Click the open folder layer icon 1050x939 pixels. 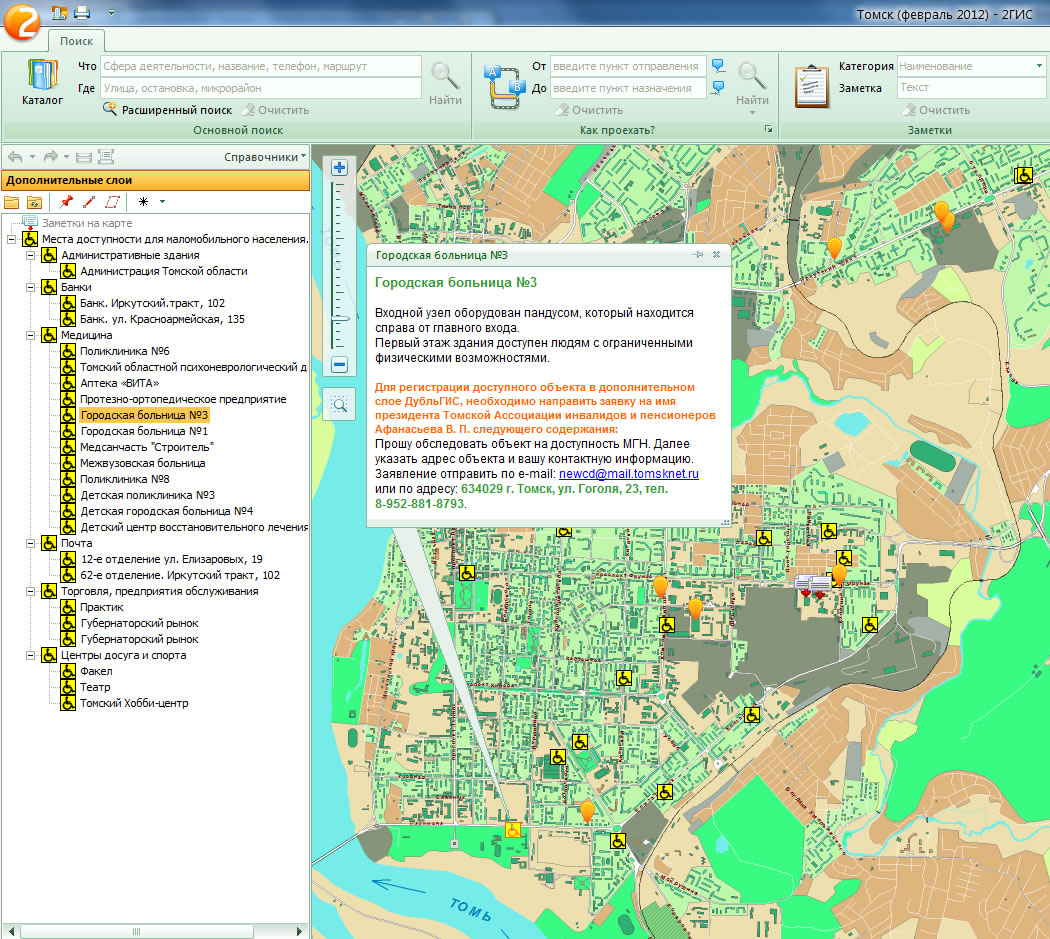point(11,202)
